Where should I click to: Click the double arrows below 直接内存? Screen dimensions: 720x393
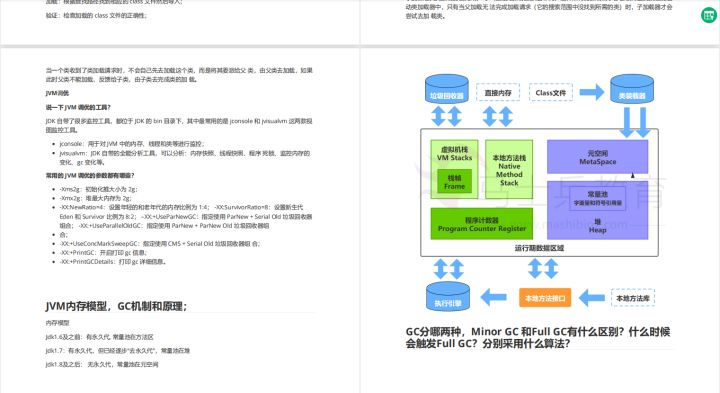coord(498,116)
